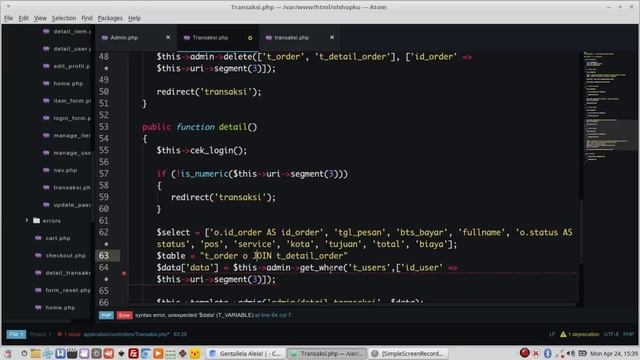Screen dimensions: 640x360
Task: Click the network tray icon
Action: pos(561,353)
